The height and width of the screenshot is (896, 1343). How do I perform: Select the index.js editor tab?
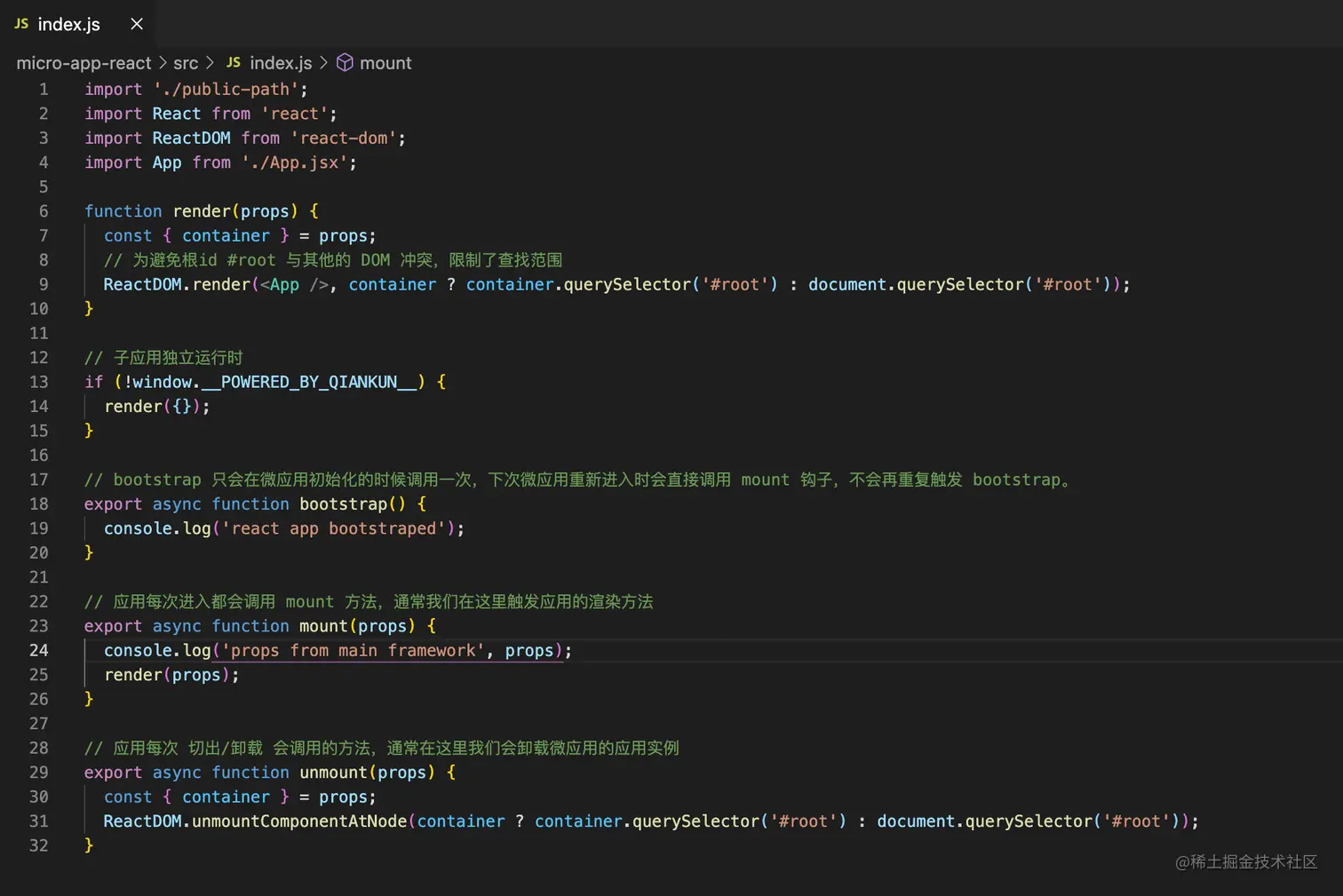[78, 24]
